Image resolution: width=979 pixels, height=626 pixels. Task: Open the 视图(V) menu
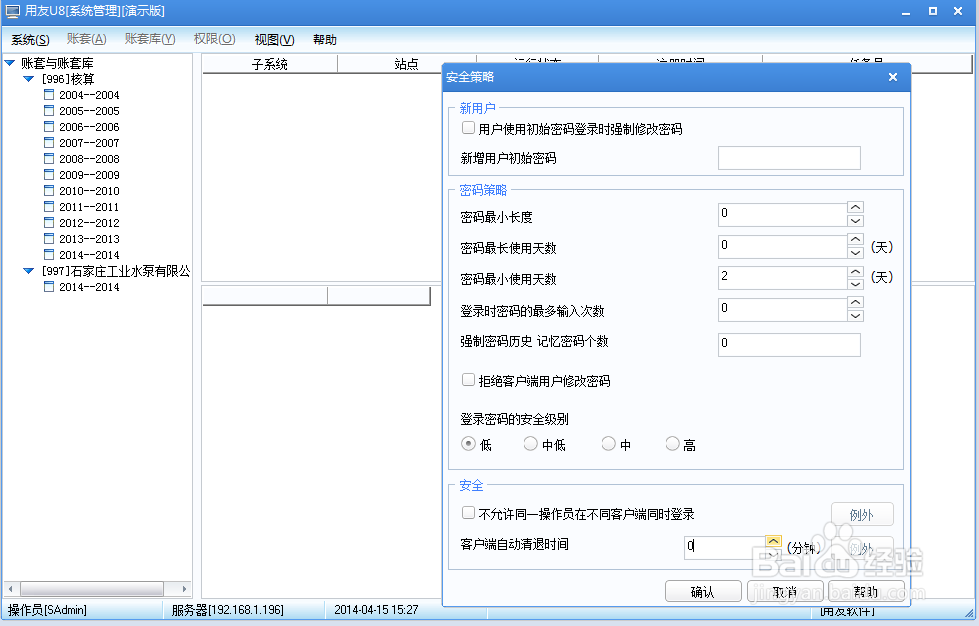coord(274,39)
